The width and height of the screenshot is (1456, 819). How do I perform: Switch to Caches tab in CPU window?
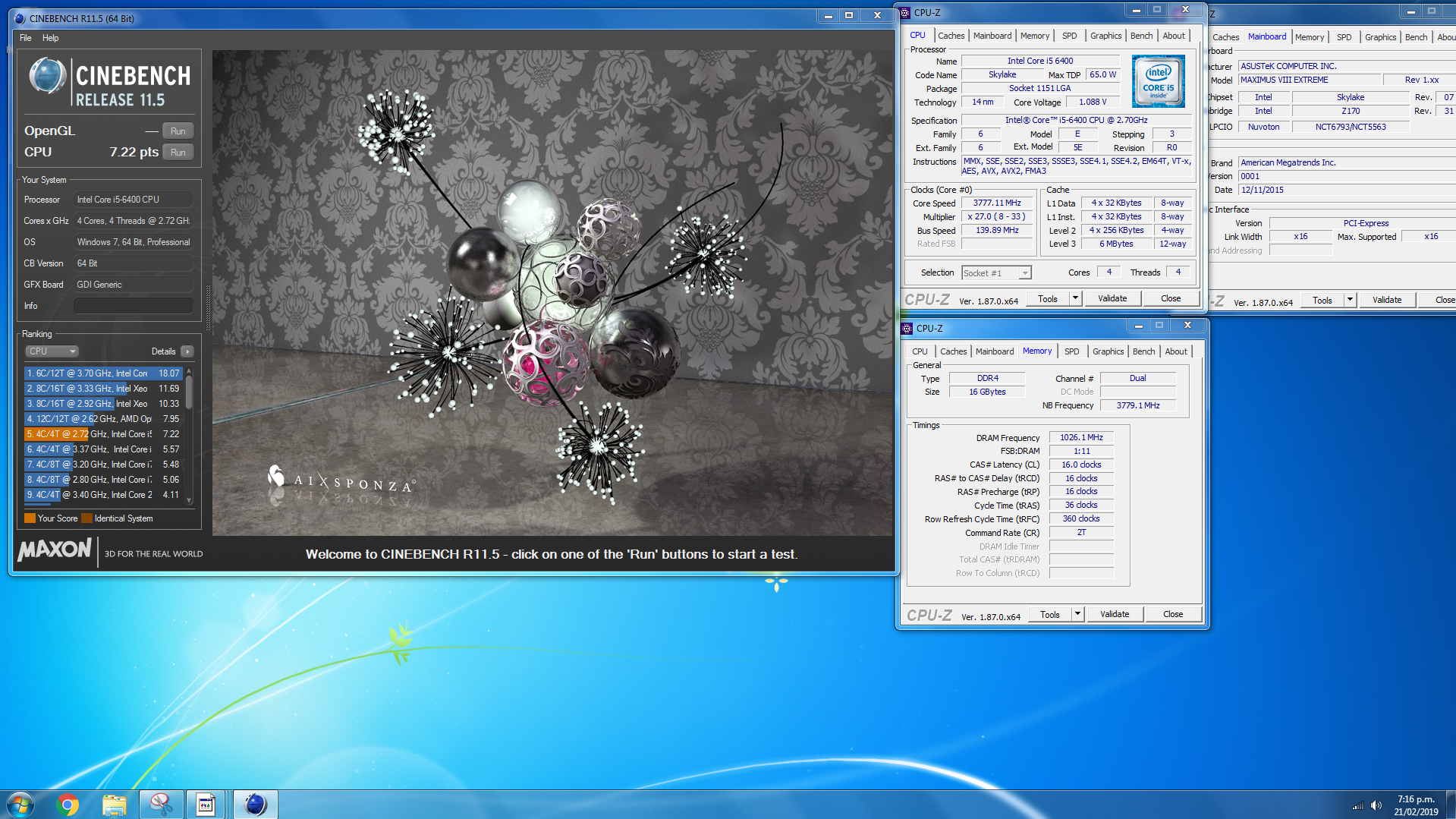tap(951, 36)
